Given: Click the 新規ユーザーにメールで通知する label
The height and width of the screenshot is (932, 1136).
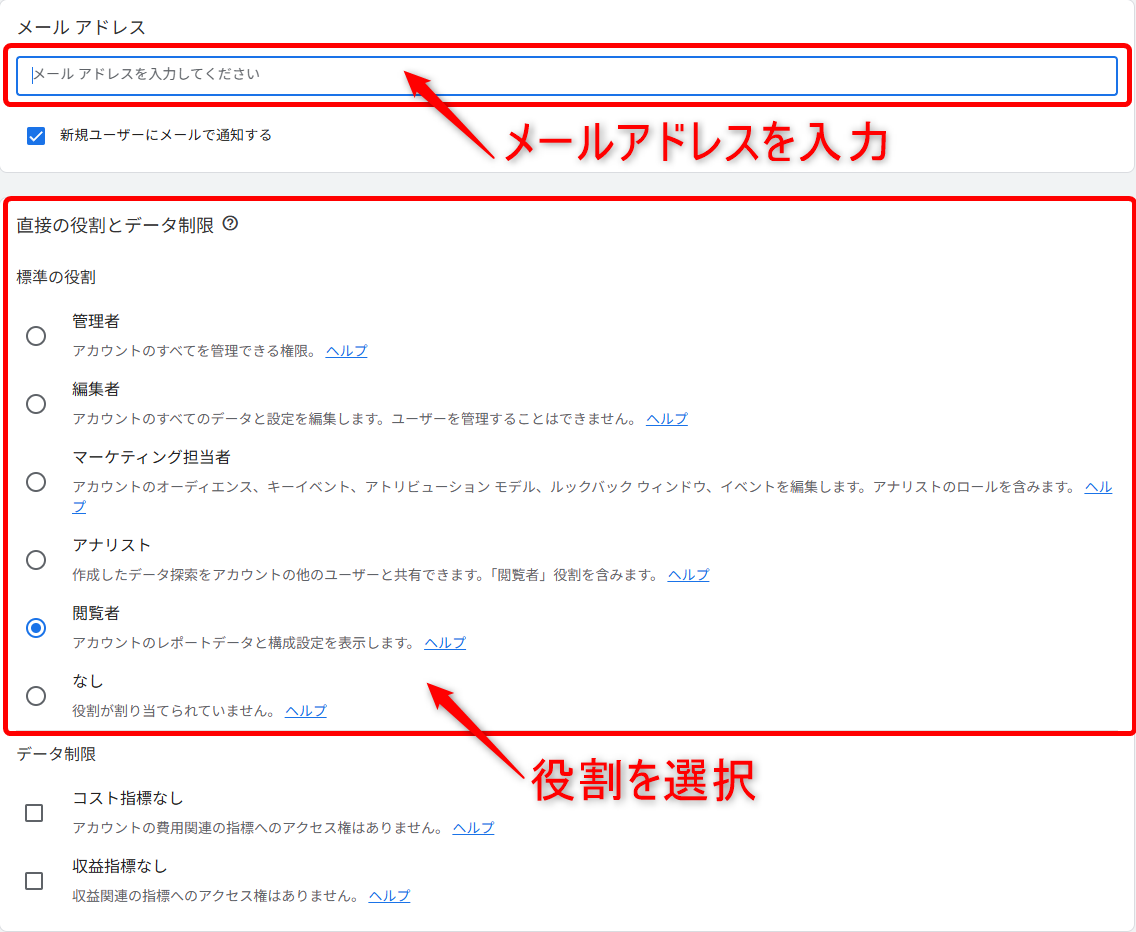Looking at the screenshot, I should [166, 136].
